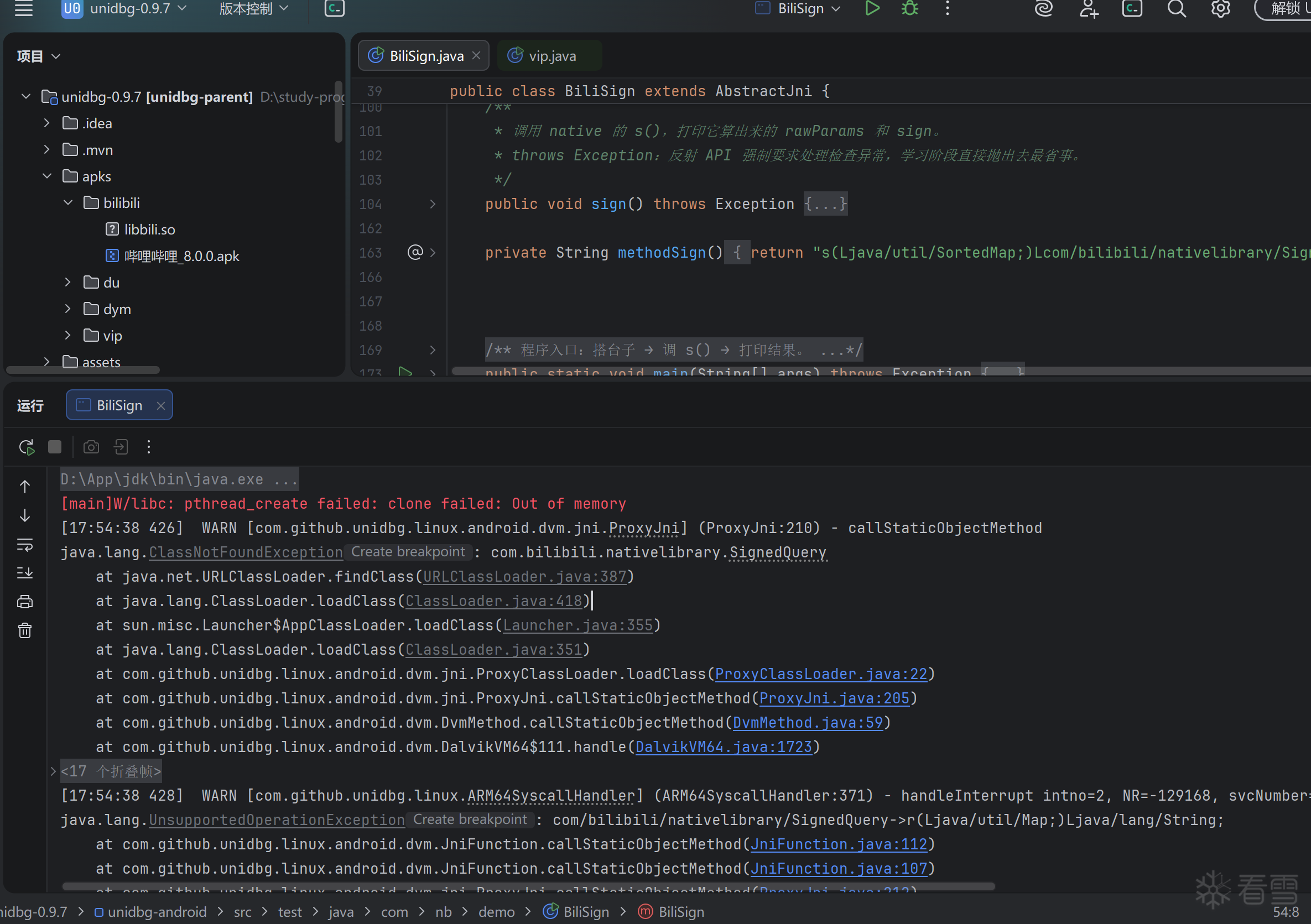Open JniFunction.java:107 link
The height and width of the screenshot is (924, 1311).
(838, 869)
